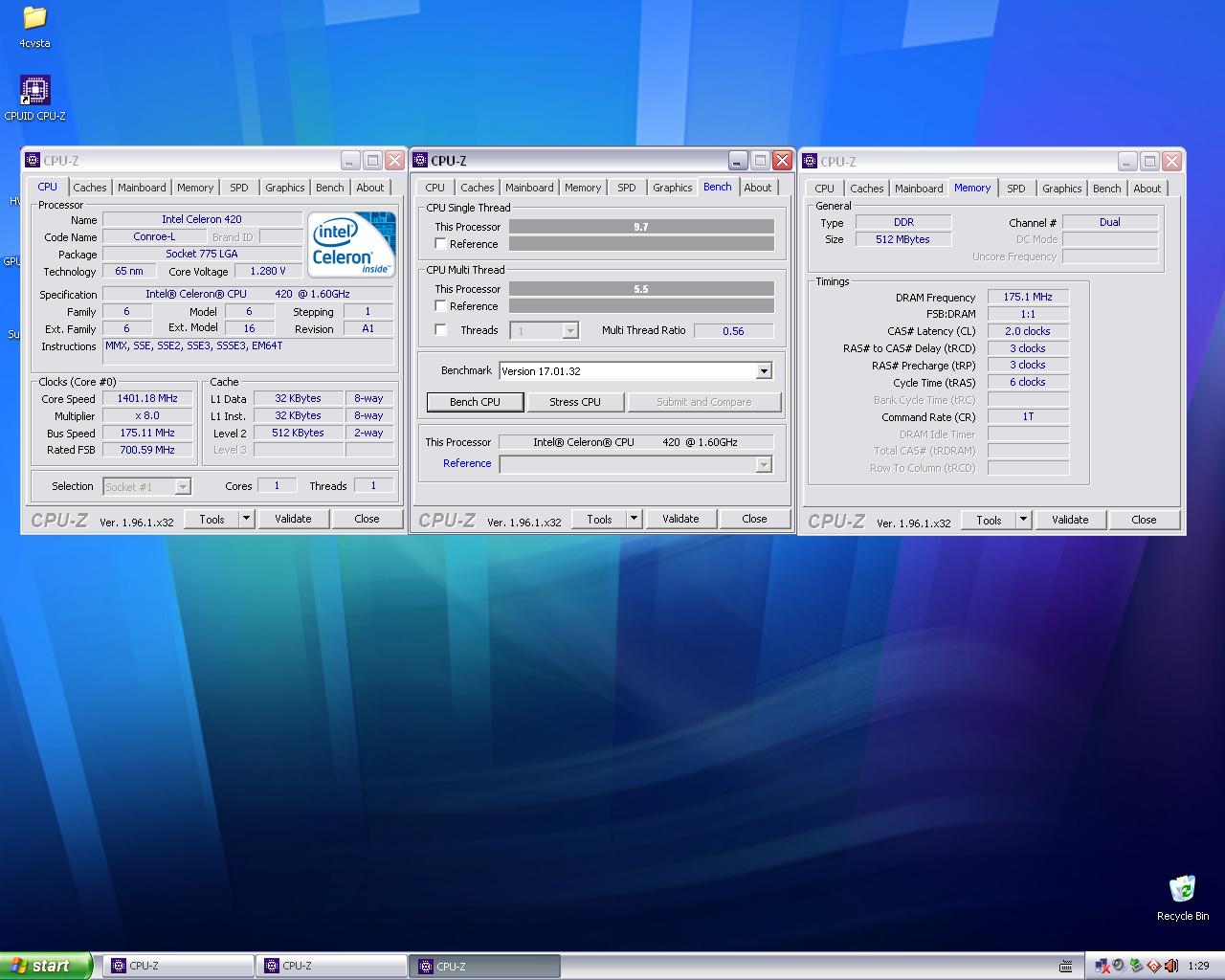Screen dimensions: 1225x980
Task: Click the Level 2 cache value 512 KBytes
Action: pyautogui.click(x=298, y=433)
